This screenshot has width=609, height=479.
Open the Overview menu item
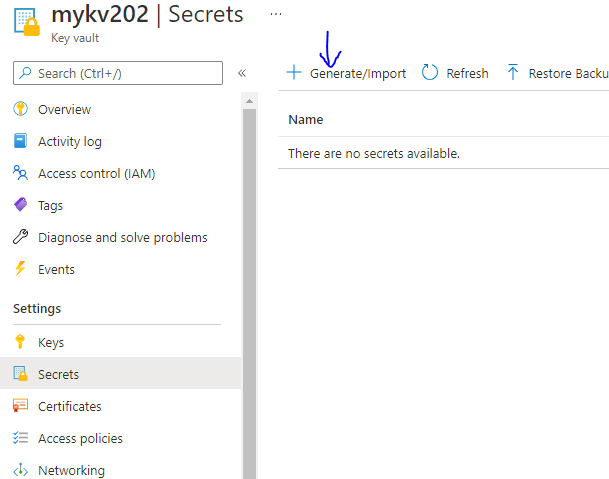[64, 109]
